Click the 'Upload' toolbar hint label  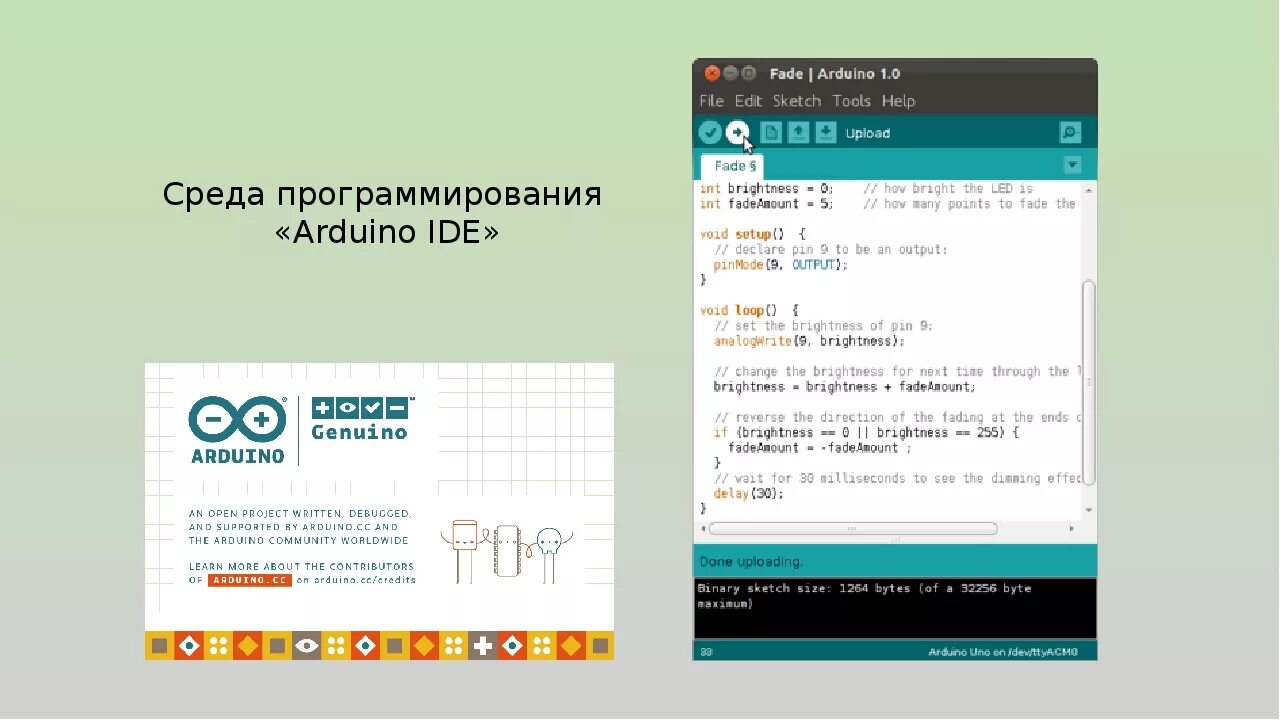click(868, 133)
